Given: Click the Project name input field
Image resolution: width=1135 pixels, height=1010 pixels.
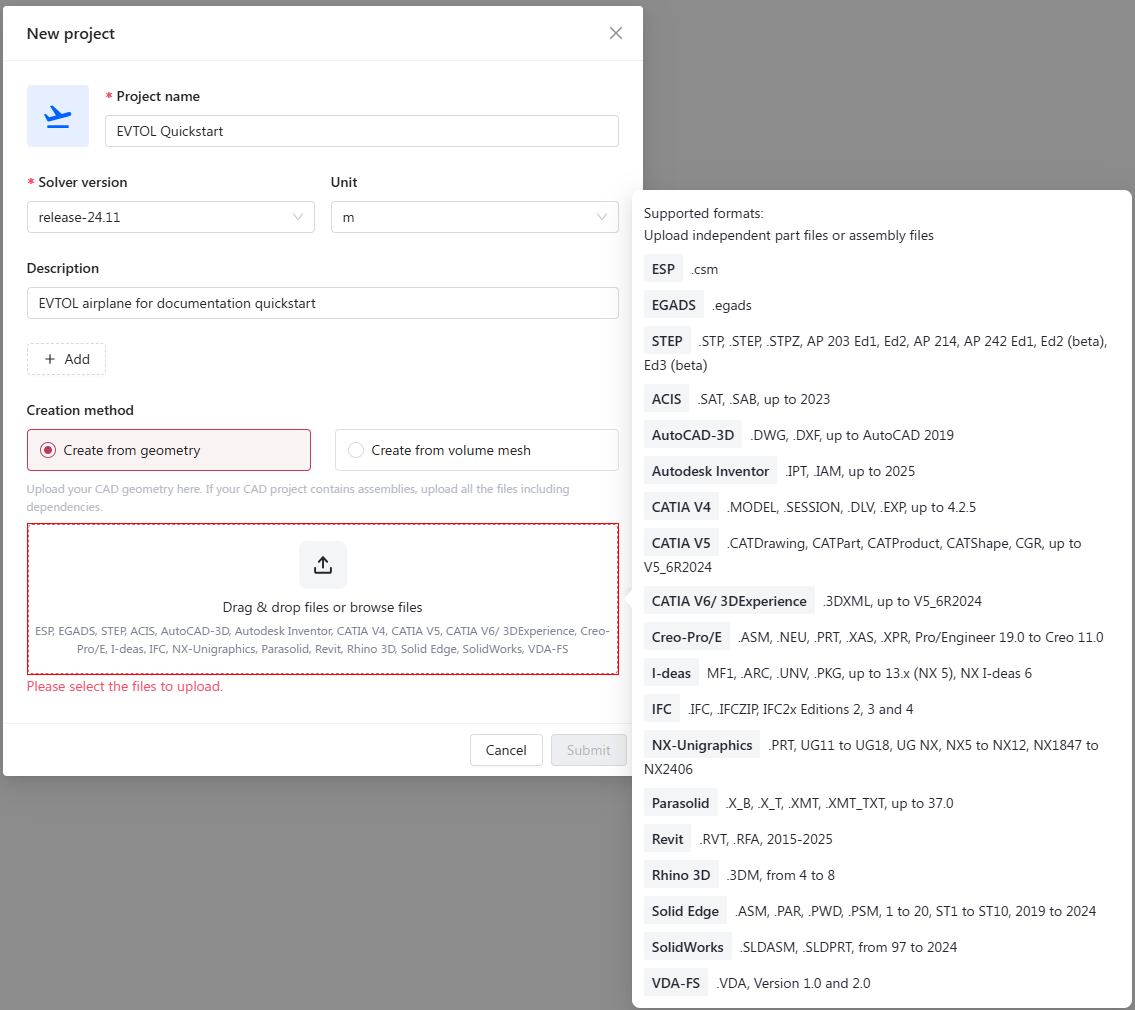Looking at the screenshot, I should pyautogui.click(x=361, y=131).
